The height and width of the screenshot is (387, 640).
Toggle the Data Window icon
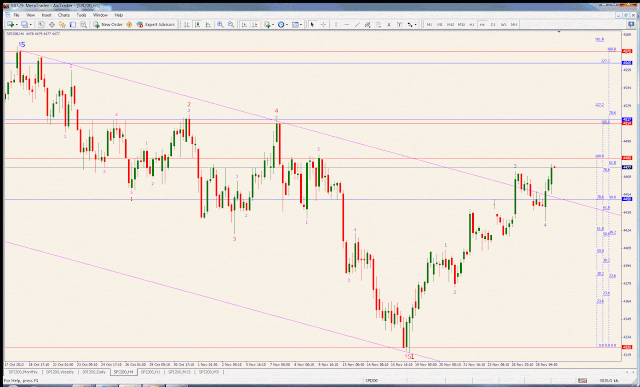tap(52, 24)
